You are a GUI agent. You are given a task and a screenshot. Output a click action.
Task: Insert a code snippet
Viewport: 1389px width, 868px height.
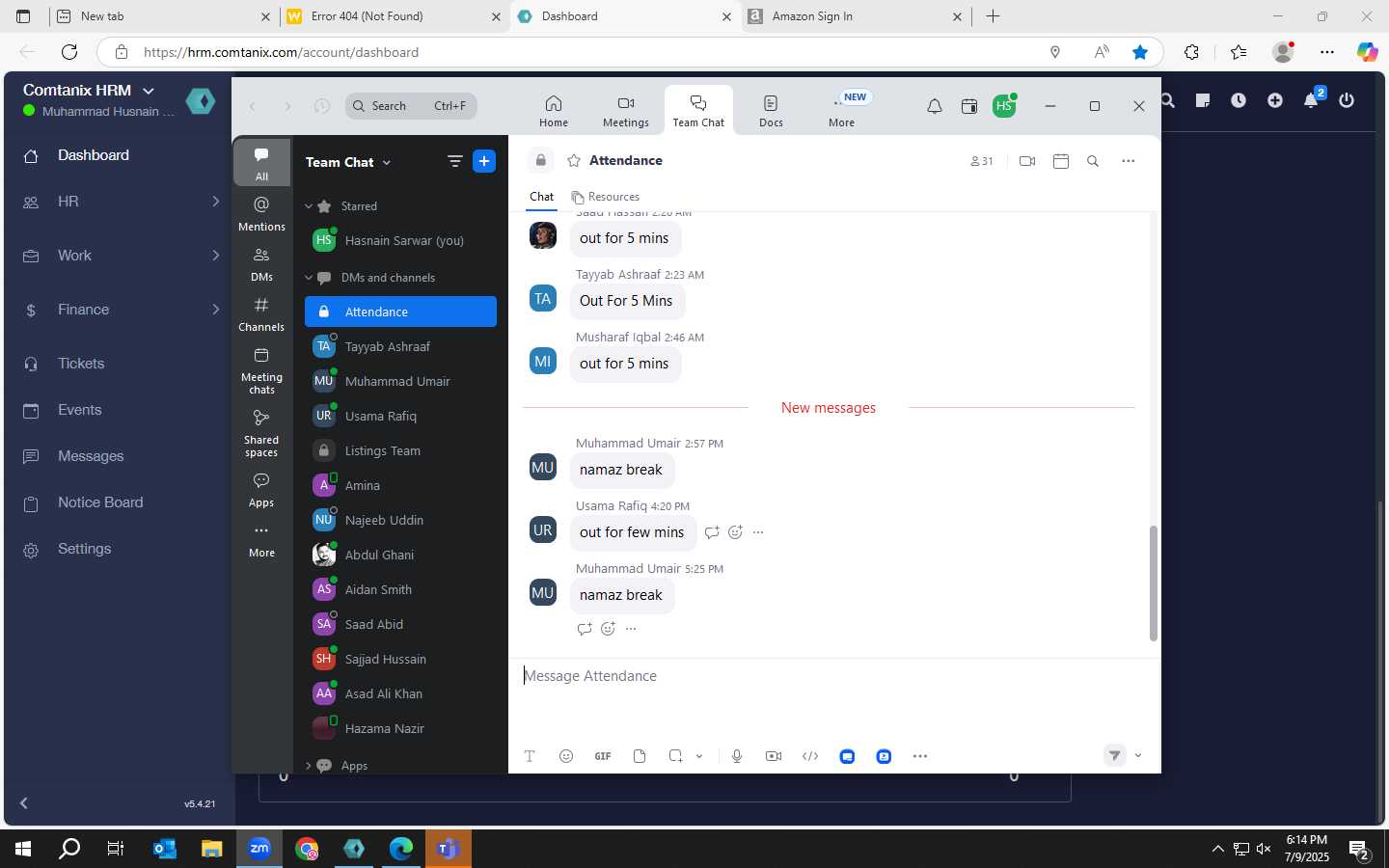(x=810, y=756)
